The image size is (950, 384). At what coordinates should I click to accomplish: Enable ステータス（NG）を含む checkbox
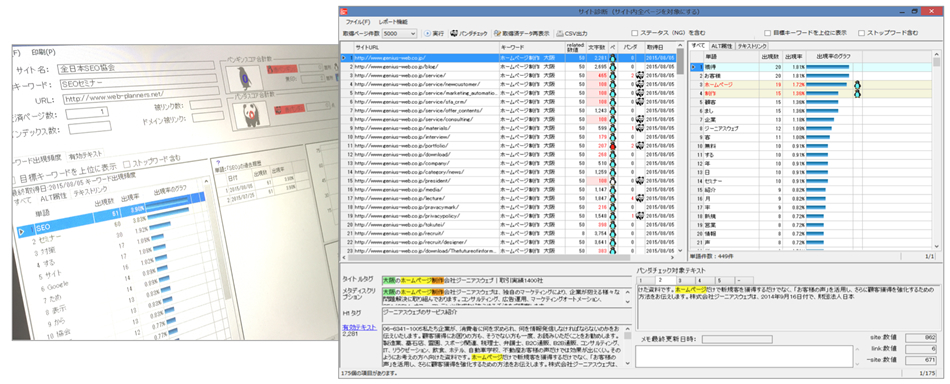click(x=634, y=33)
